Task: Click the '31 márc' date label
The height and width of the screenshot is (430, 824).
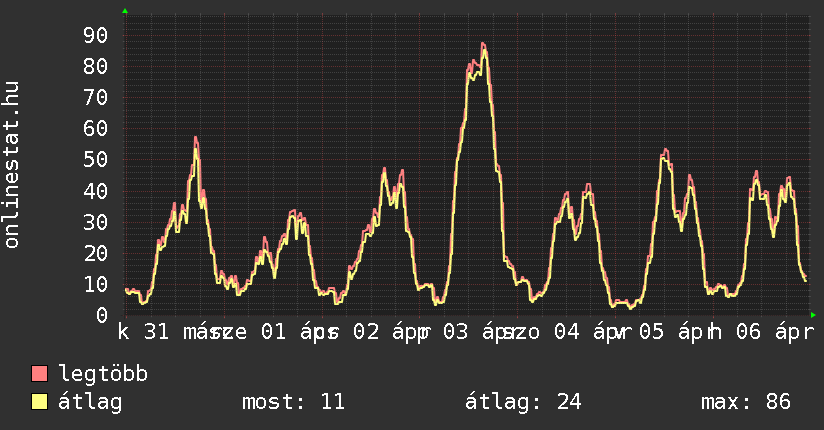Action: tap(181, 332)
